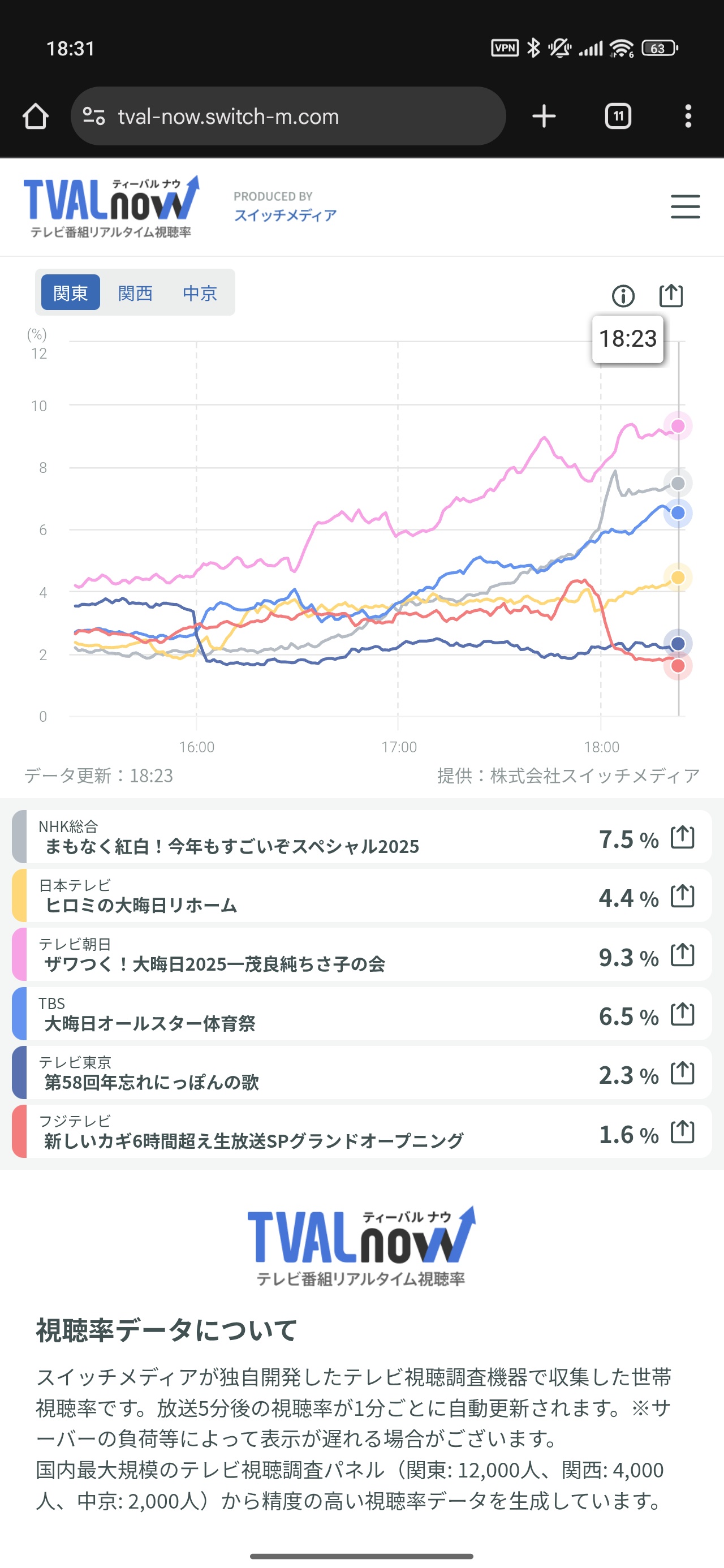Share the chart using top share icon

tap(671, 296)
